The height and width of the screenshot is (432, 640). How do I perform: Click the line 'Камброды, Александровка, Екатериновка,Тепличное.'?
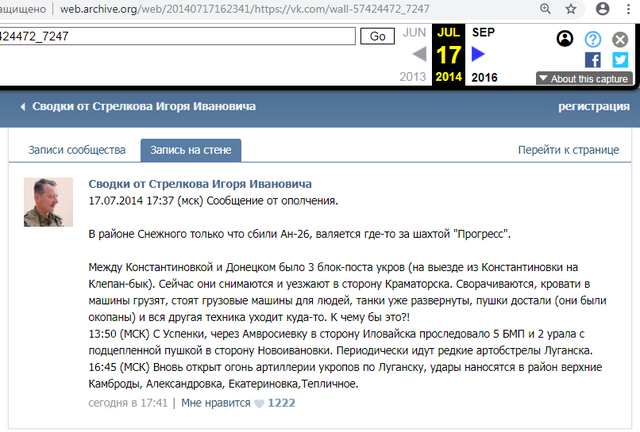tap(223, 384)
